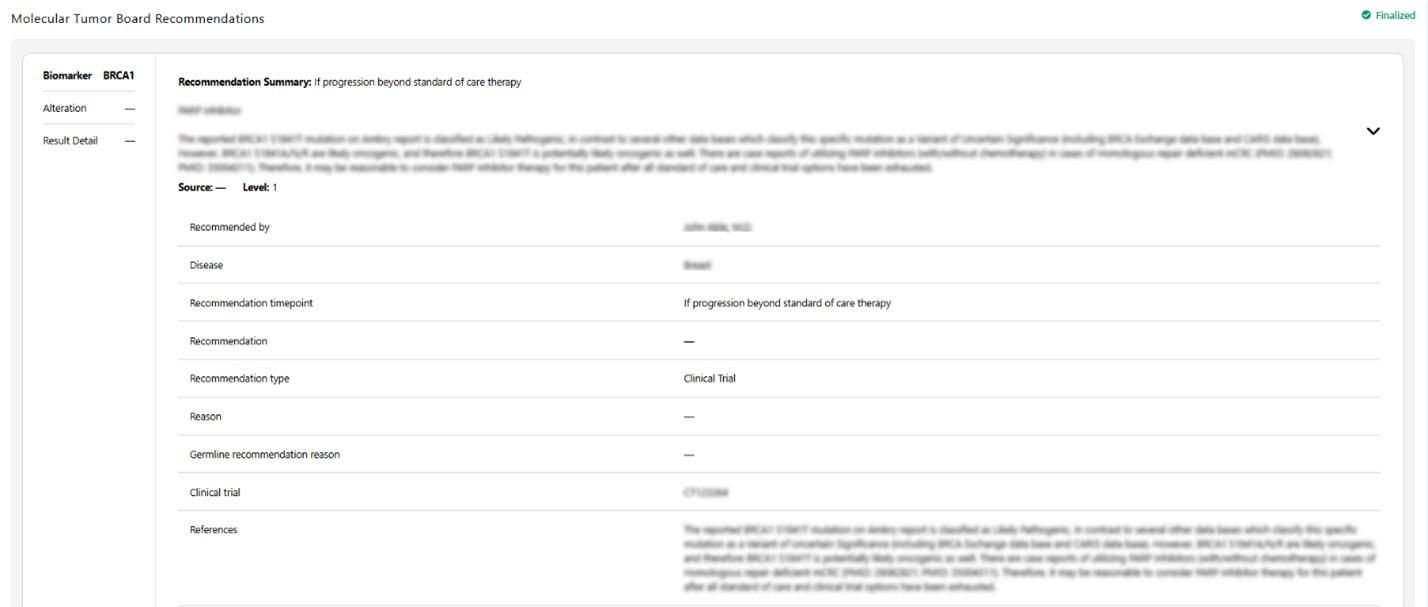Click the green Finalized checkmark icon
Viewport: 1428px width, 607px height.
[1366, 15]
